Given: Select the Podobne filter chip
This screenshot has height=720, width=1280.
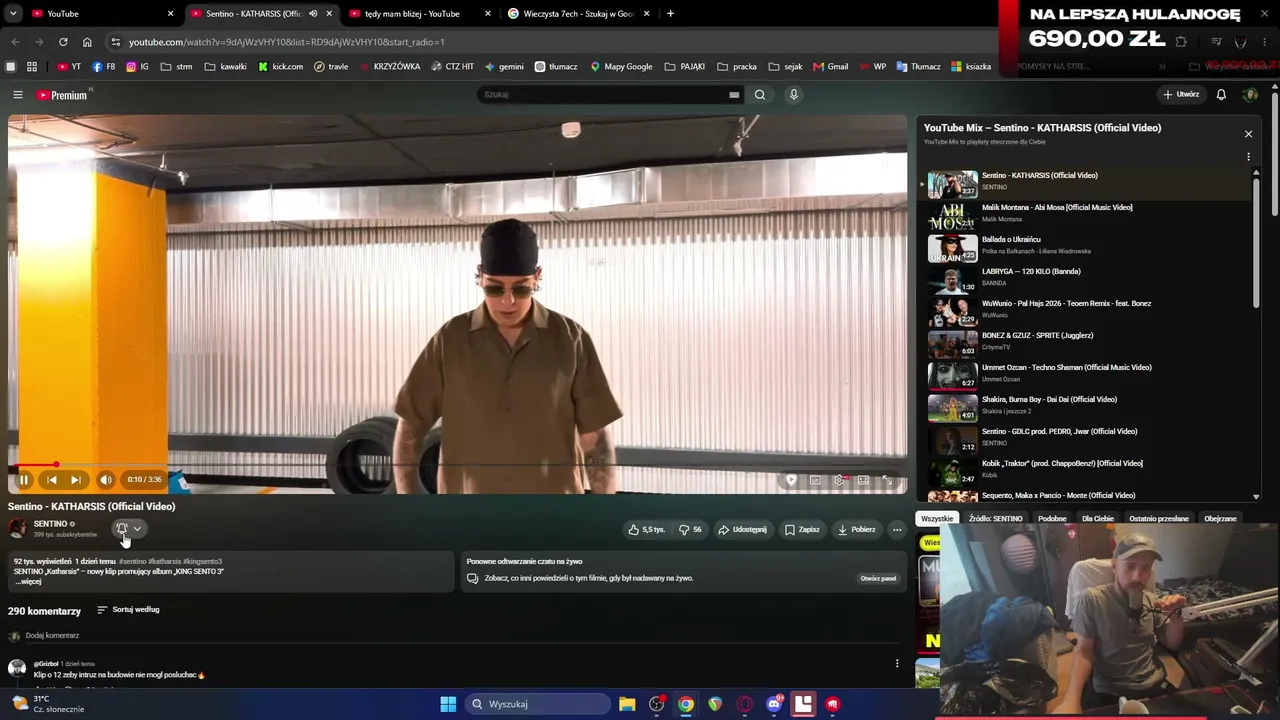Looking at the screenshot, I should coord(1052,519).
